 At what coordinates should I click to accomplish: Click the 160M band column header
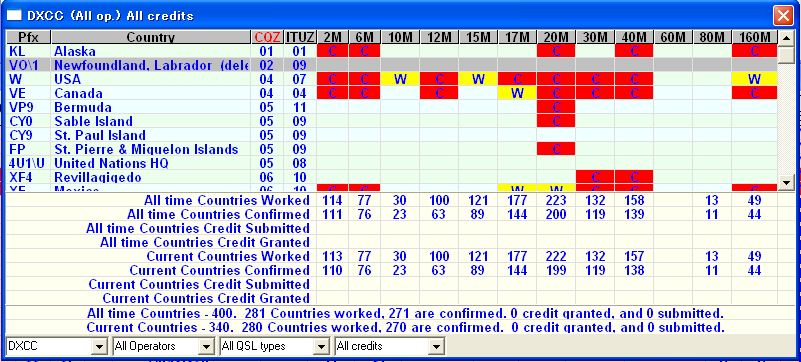[x=755, y=37]
